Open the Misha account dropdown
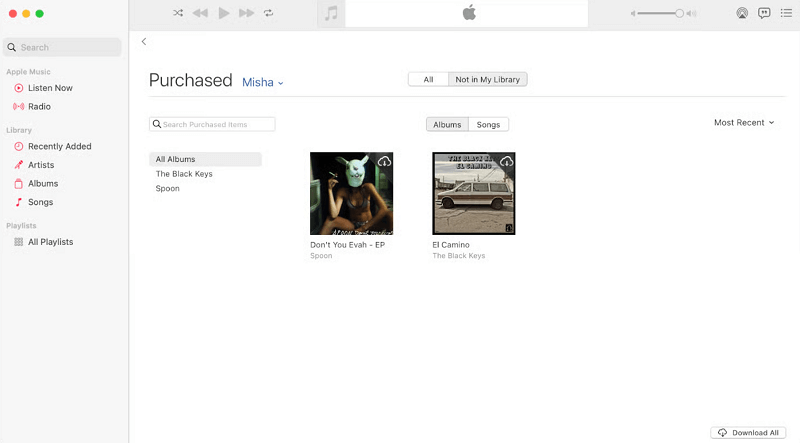This screenshot has height=443, width=800. (x=262, y=82)
